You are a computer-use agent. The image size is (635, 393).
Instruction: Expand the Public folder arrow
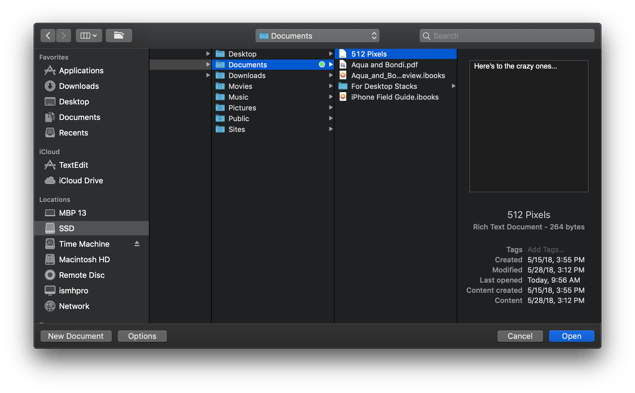tap(330, 118)
